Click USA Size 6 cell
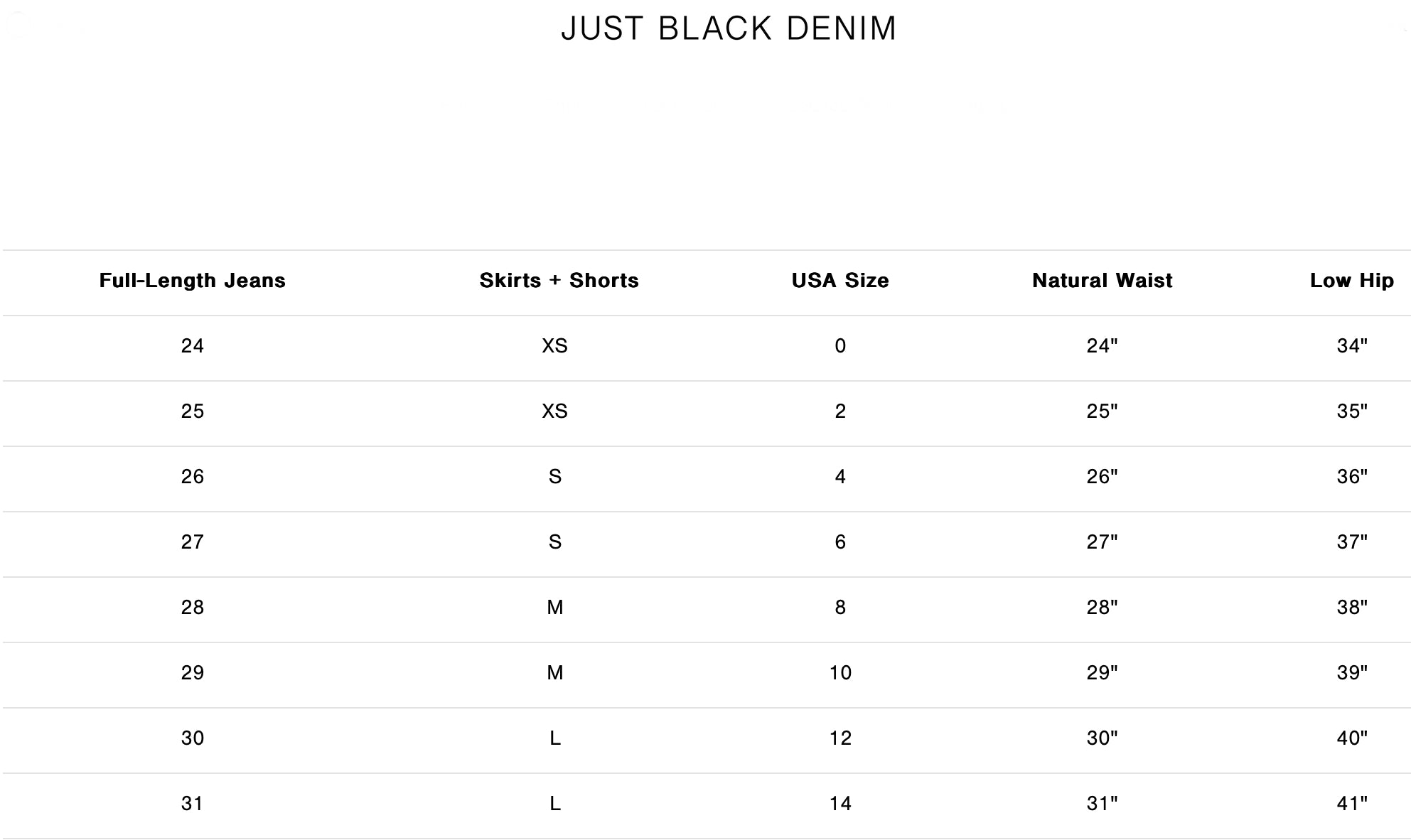 coord(840,542)
